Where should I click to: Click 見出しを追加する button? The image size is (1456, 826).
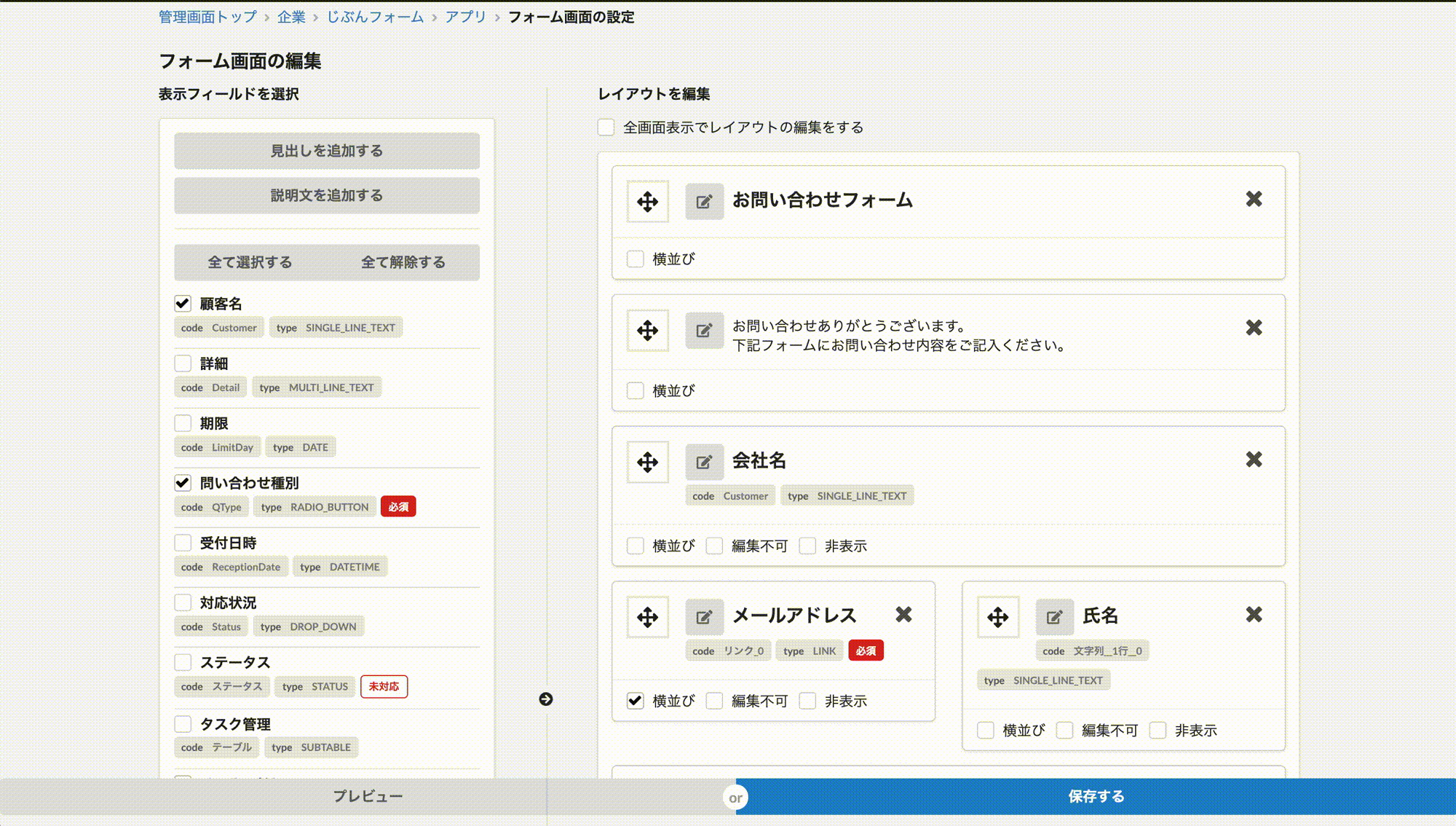click(326, 151)
